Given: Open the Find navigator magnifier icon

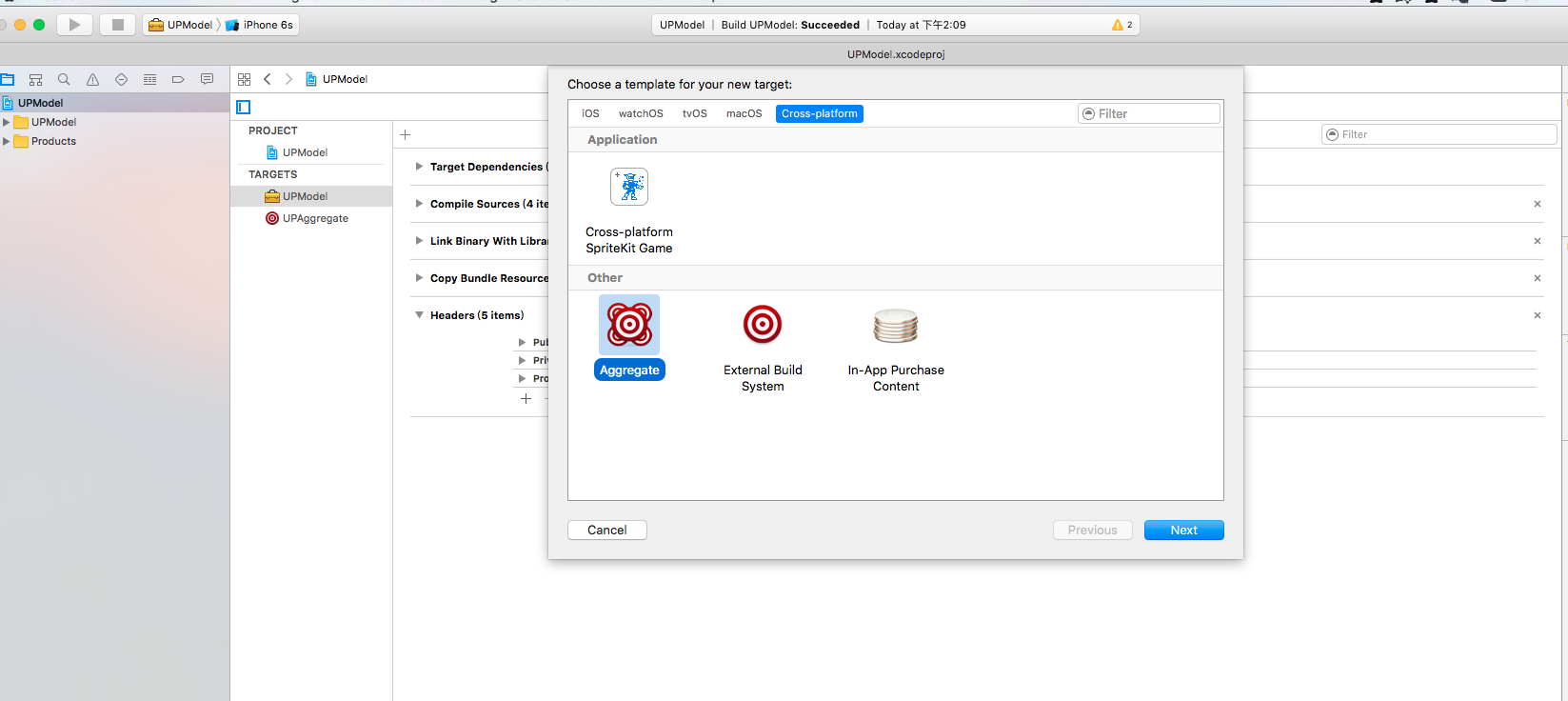Looking at the screenshot, I should 64,80.
